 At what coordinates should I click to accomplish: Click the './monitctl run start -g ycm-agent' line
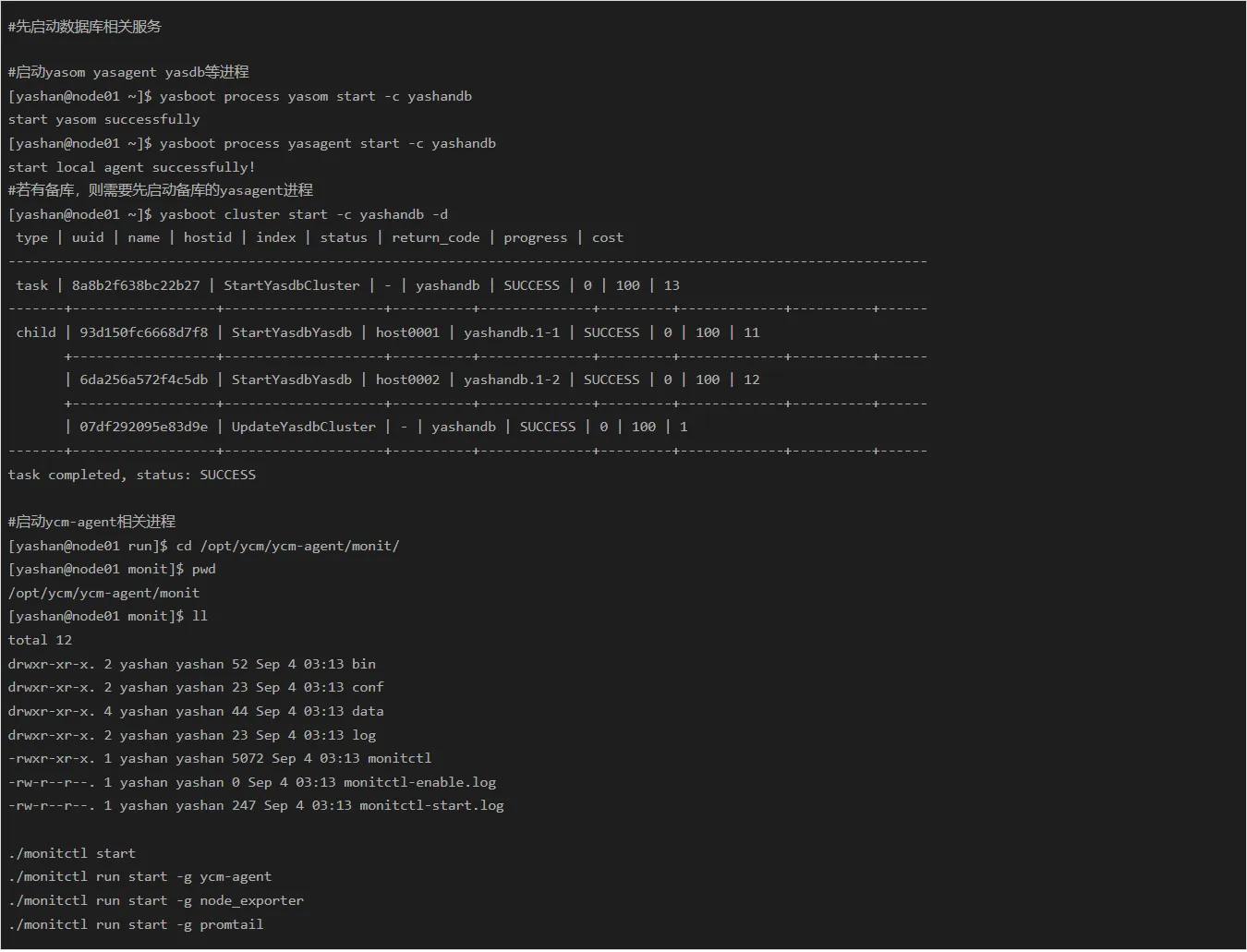tap(139, 876)
